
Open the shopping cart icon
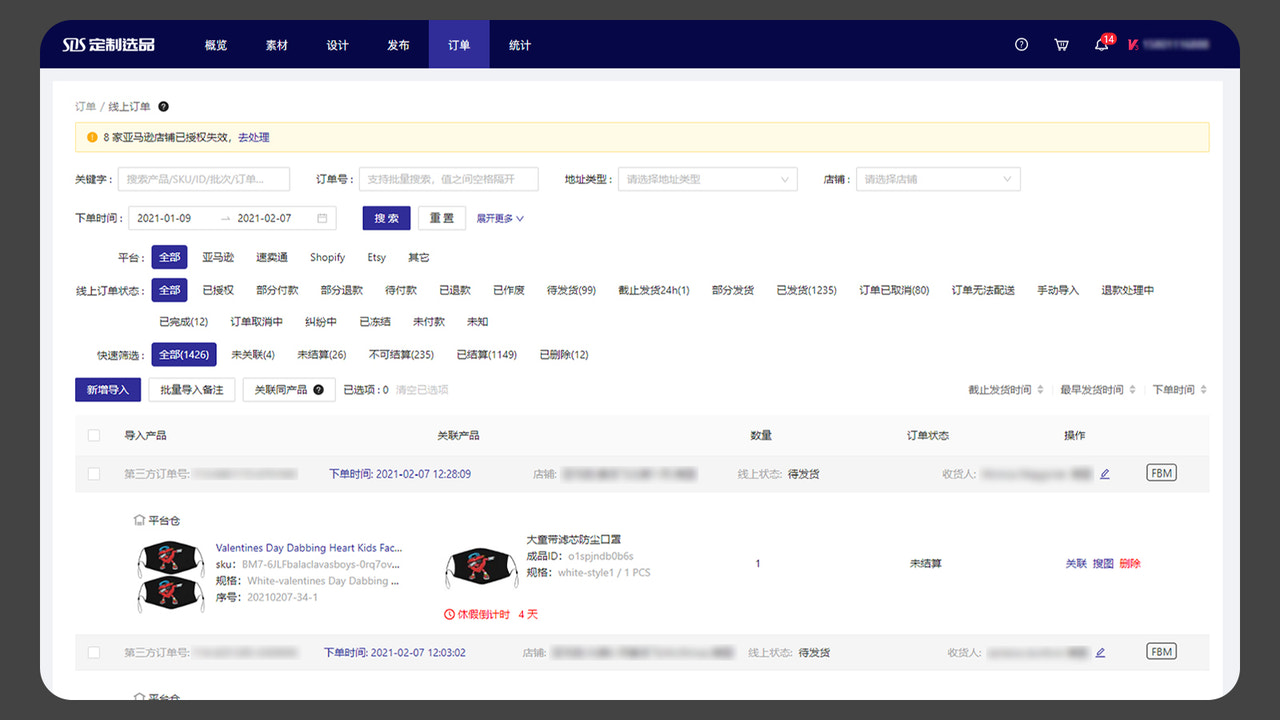click(x=1060, y=44)
